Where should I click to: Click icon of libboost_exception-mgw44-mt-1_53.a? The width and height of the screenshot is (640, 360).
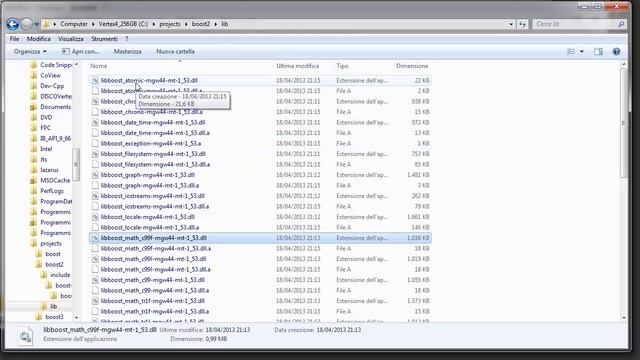coord(95,143)
